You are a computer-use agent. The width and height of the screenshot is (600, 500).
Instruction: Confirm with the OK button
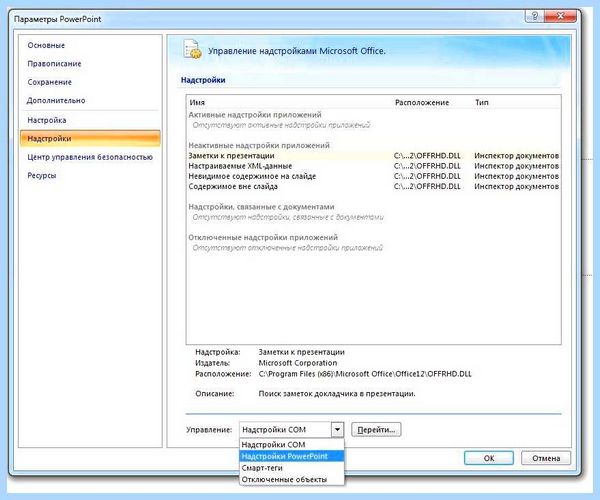click(489, 458)
